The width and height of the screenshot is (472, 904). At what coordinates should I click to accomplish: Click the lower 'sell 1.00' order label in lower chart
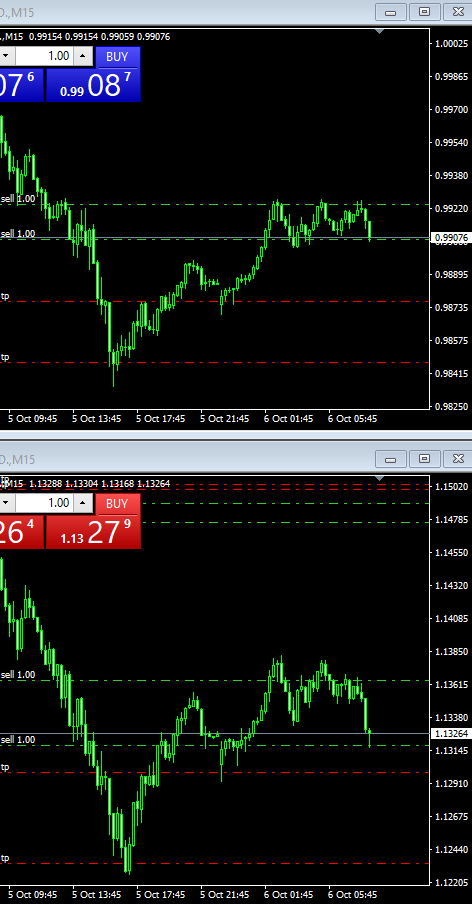tap(18, 740)
